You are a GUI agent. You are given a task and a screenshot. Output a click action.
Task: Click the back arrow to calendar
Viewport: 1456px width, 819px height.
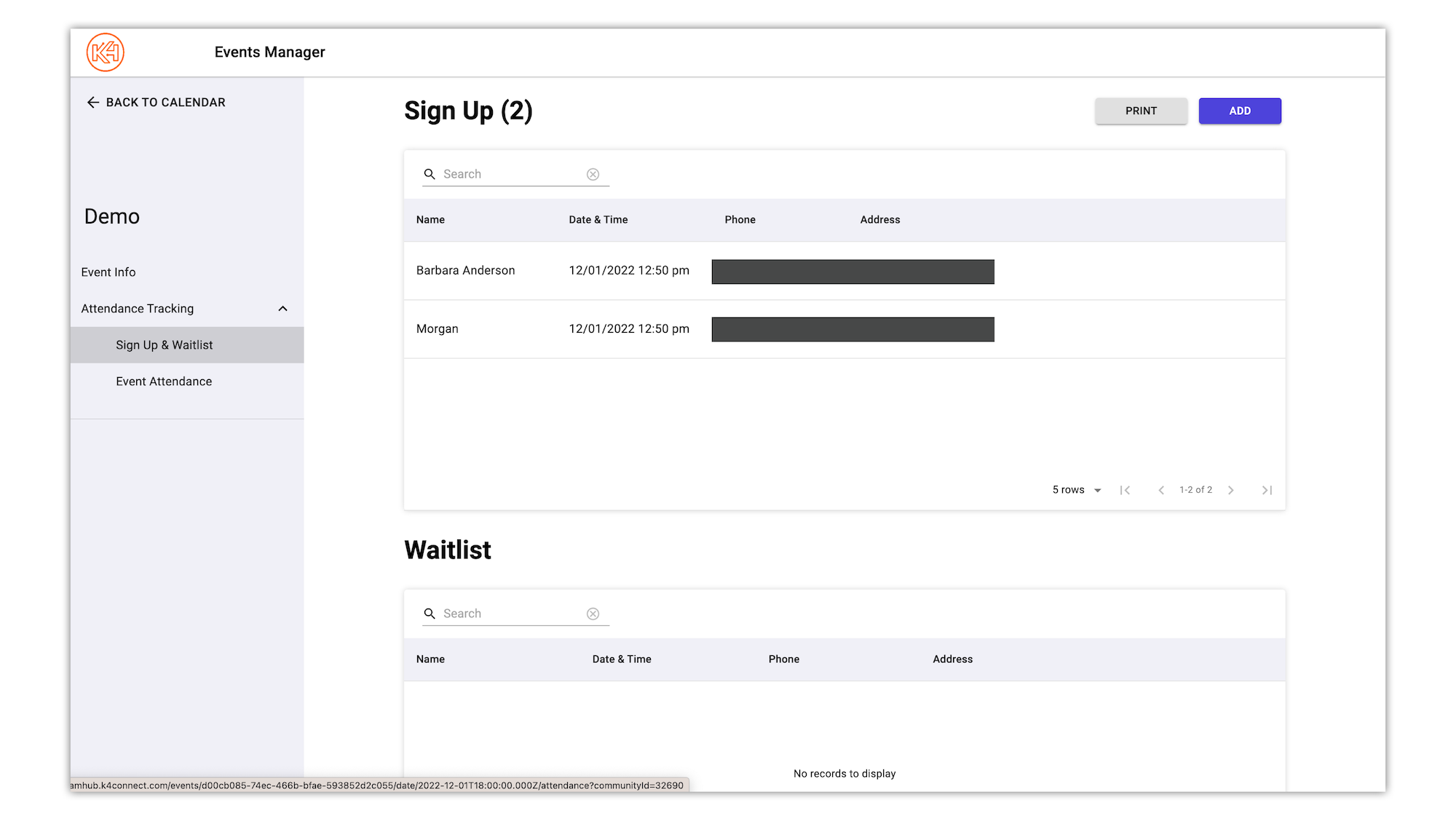coord(92,102)
